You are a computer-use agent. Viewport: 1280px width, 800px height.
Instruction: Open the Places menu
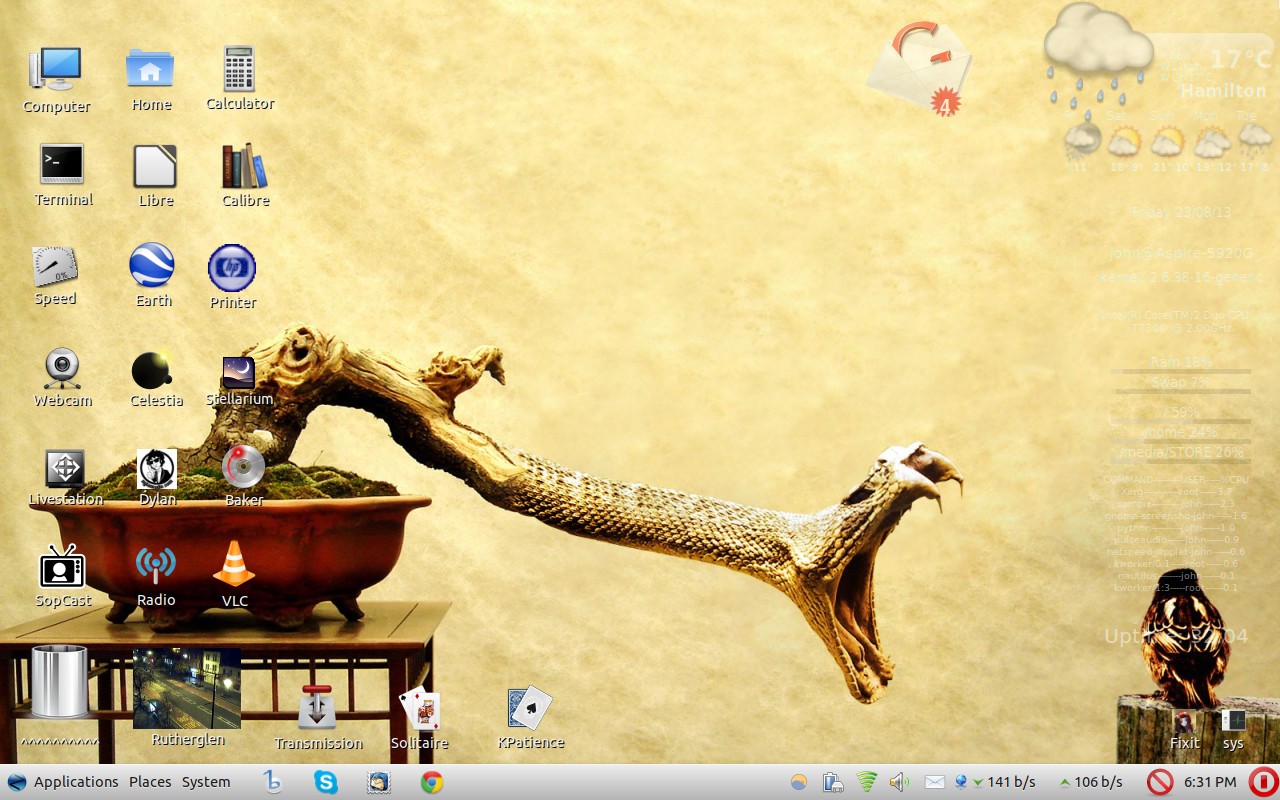click(x=150, y=782)
